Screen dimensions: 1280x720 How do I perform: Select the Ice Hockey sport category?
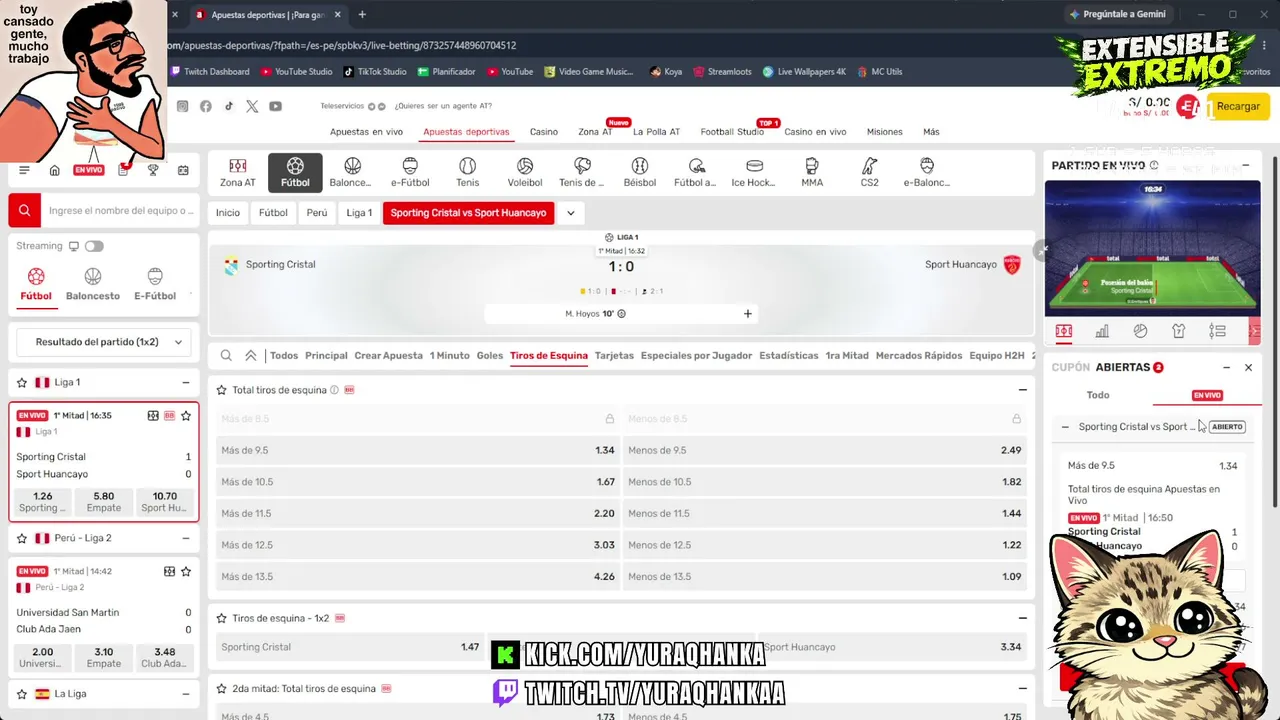[x=754, y=172]
